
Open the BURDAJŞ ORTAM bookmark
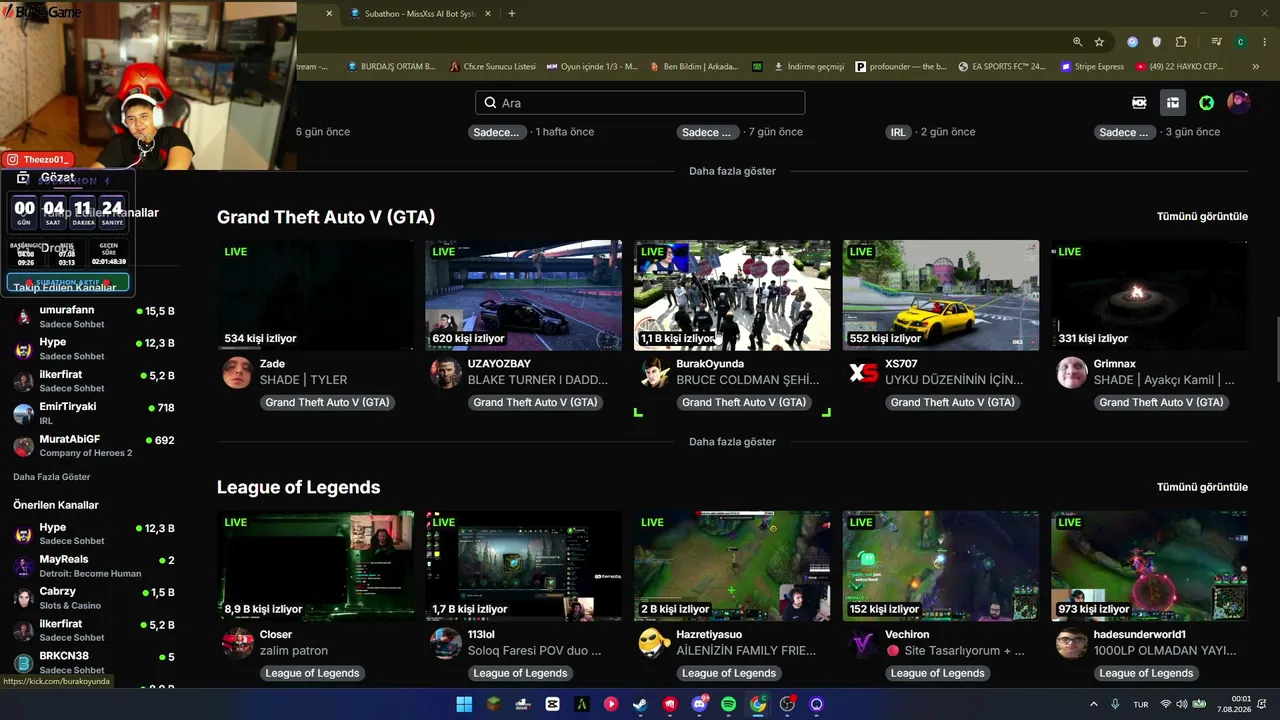pyautogui.click(x=392, y=67)
